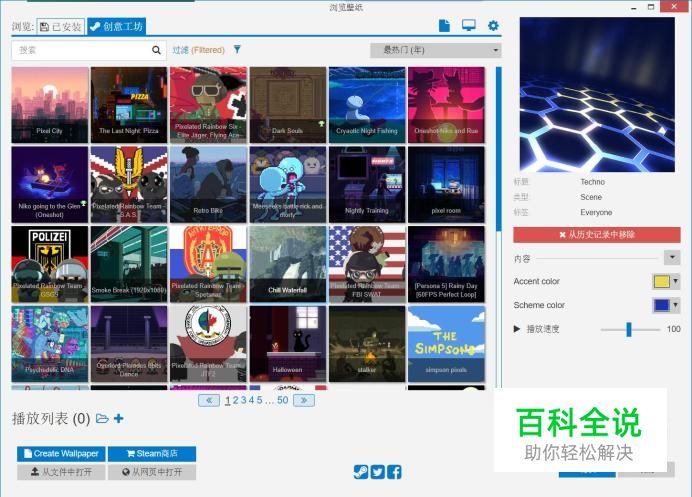Open the Steam商店 button
Image resolution: width=692 pixels, height=497 pixels.
[152, 453]
